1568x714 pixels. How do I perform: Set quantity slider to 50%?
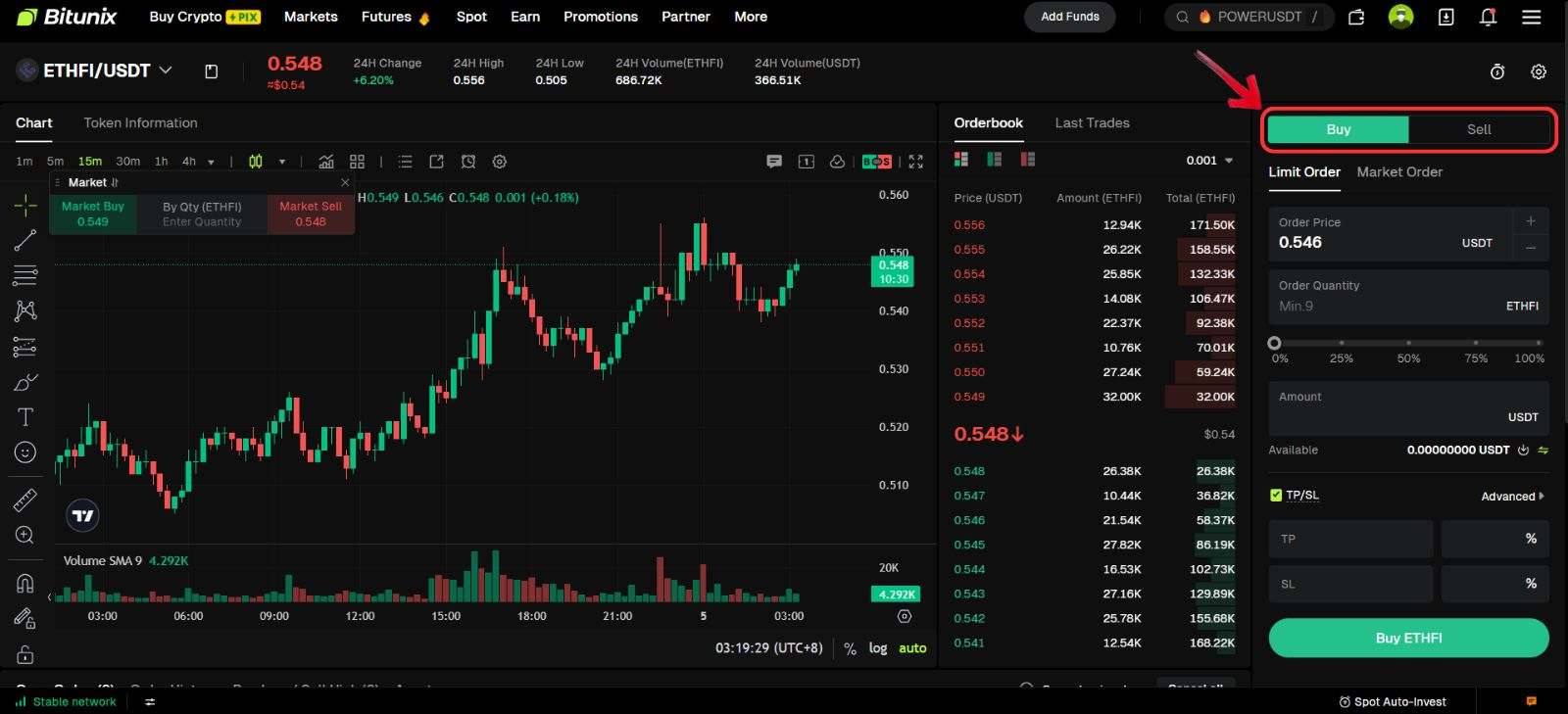tap(1408, 343)
